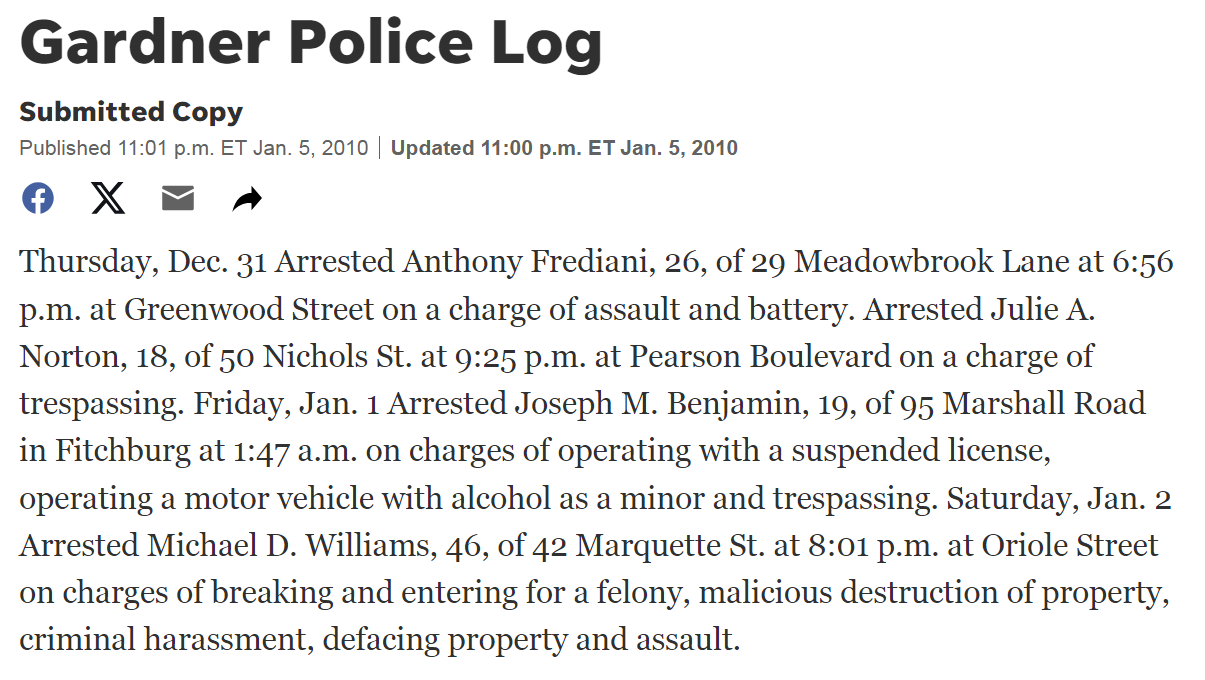Click the Gardner Police Log headline
Image resolution: width=1205 pixels, height=680 pixels.
pos(311,42)
